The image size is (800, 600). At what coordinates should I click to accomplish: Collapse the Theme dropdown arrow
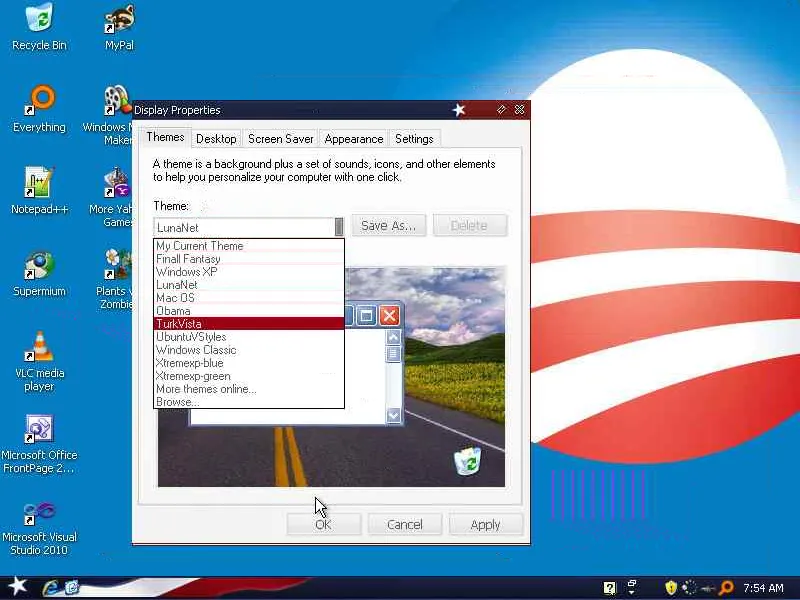(x=339, y=227)
